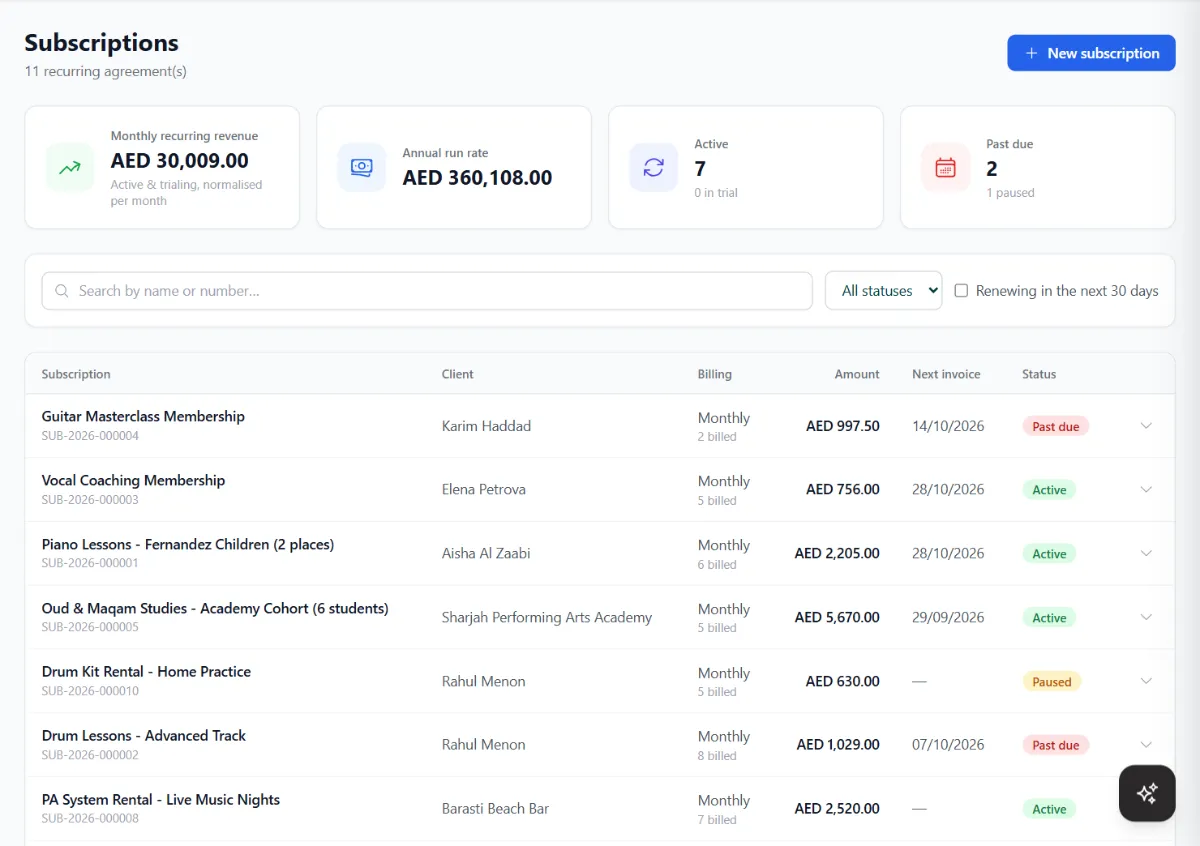1200x846 pixels.
Task: Click the 0 in trial text in Active card
Action: 716,193
